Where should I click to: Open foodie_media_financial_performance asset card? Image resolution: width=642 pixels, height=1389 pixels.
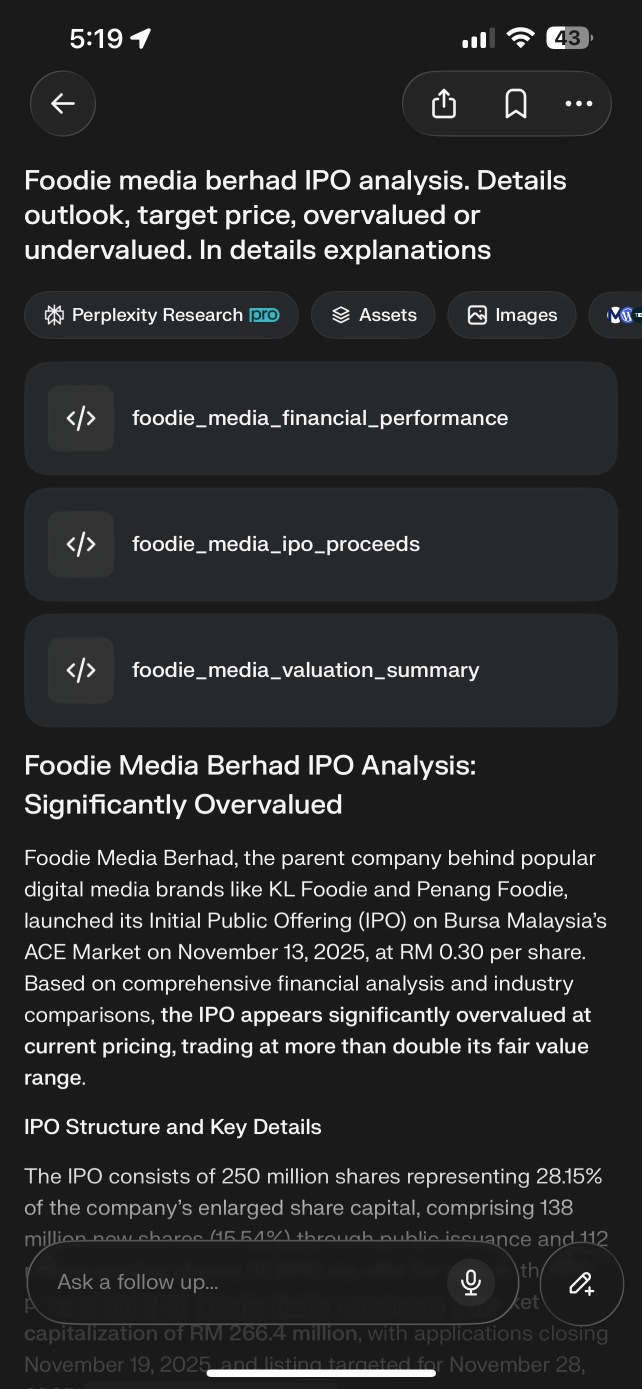[321, 418]
